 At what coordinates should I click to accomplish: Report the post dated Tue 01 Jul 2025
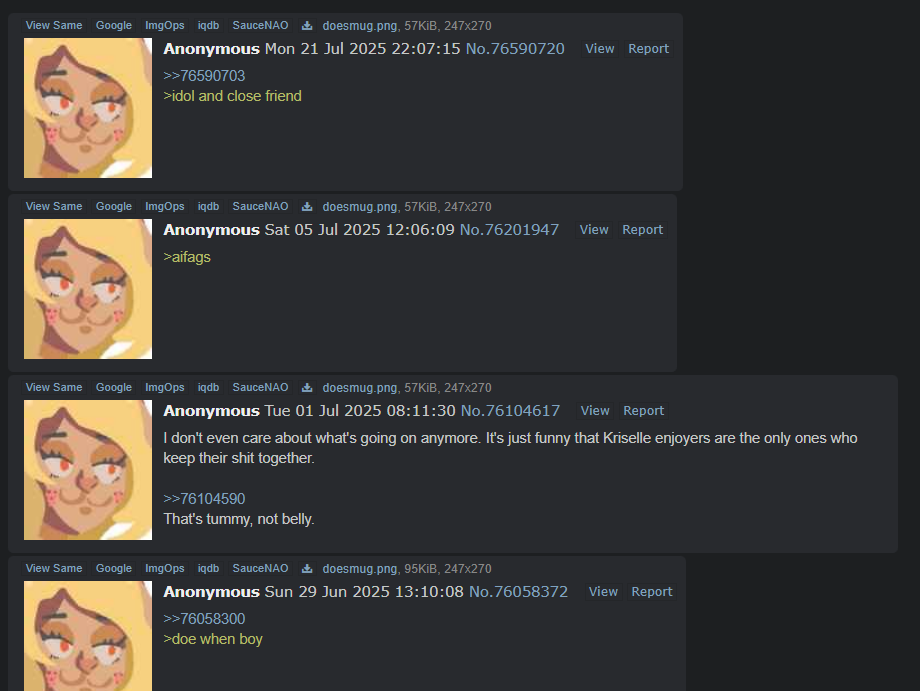point(644,411)
